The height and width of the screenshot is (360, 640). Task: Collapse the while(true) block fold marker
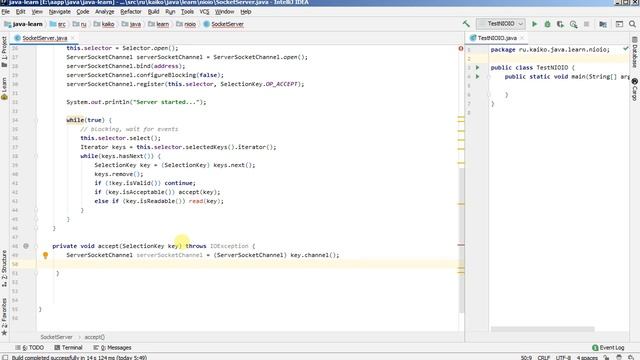pyautogui.click(x=36, y=120)
